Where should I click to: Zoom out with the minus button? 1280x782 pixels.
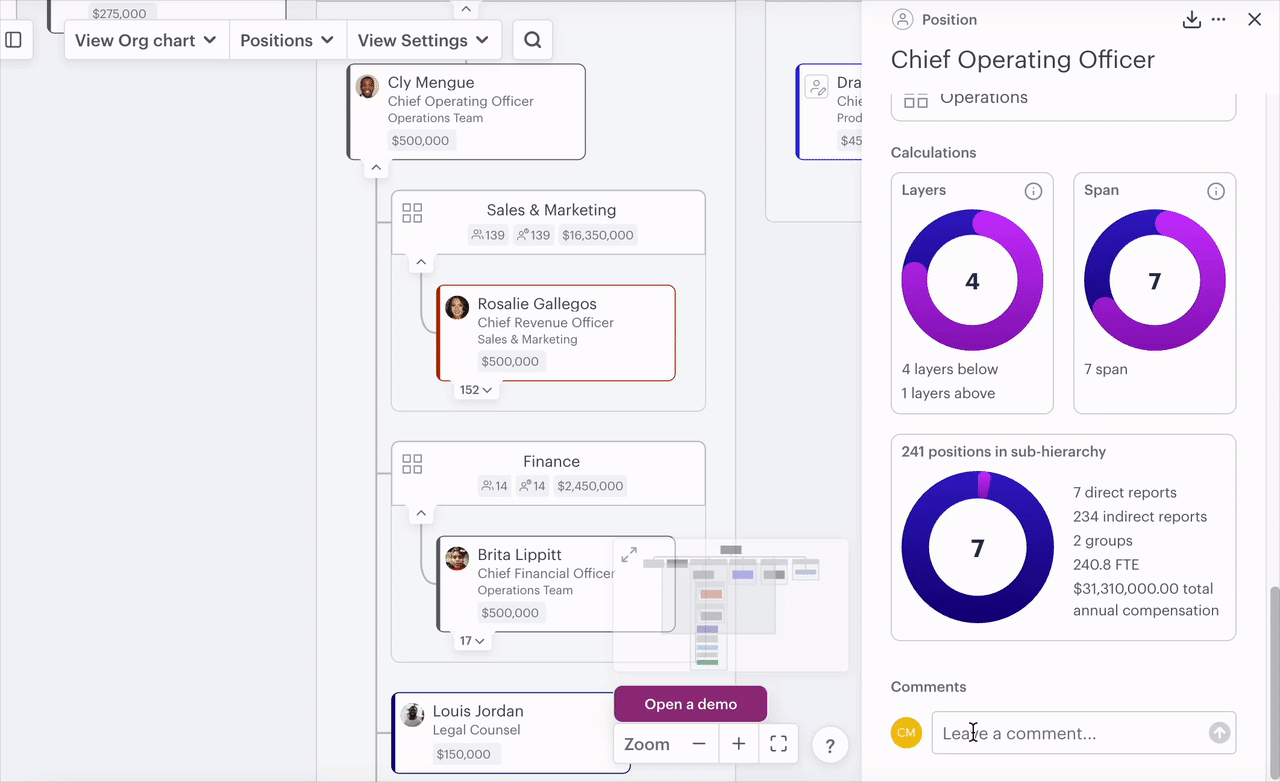click(x=699, y=744)
